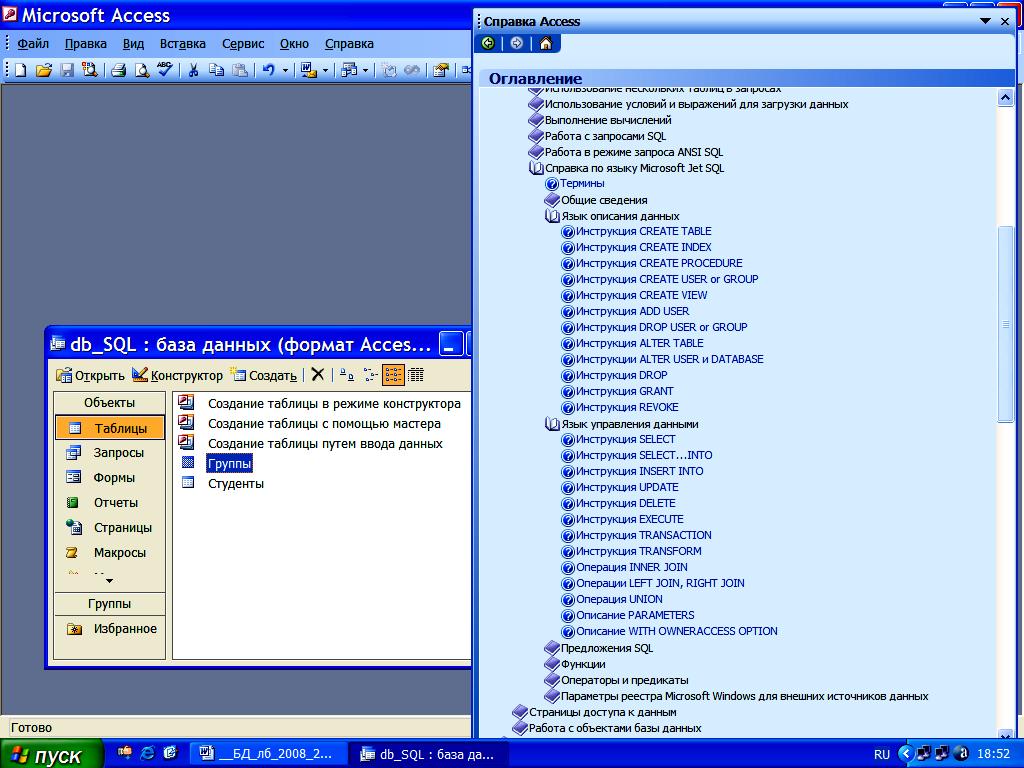Click the Print icon in the toolbar

click(118, 70)
